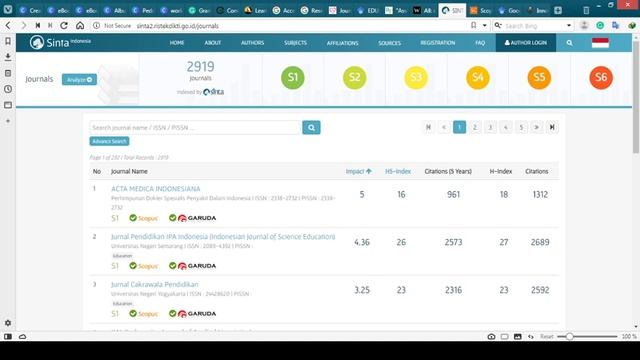Reset page zoom level
The image size is (640, 360).
547,336
